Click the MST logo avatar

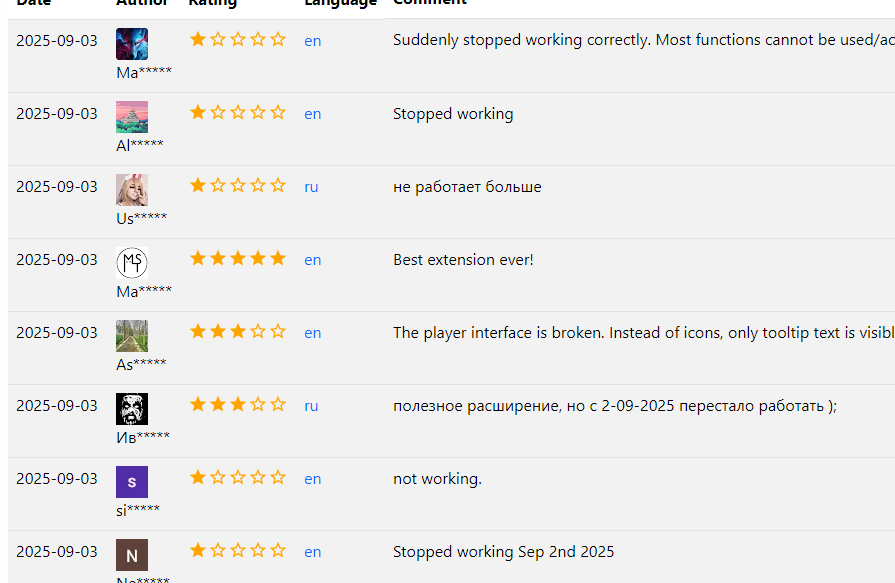tap(132, 263)
